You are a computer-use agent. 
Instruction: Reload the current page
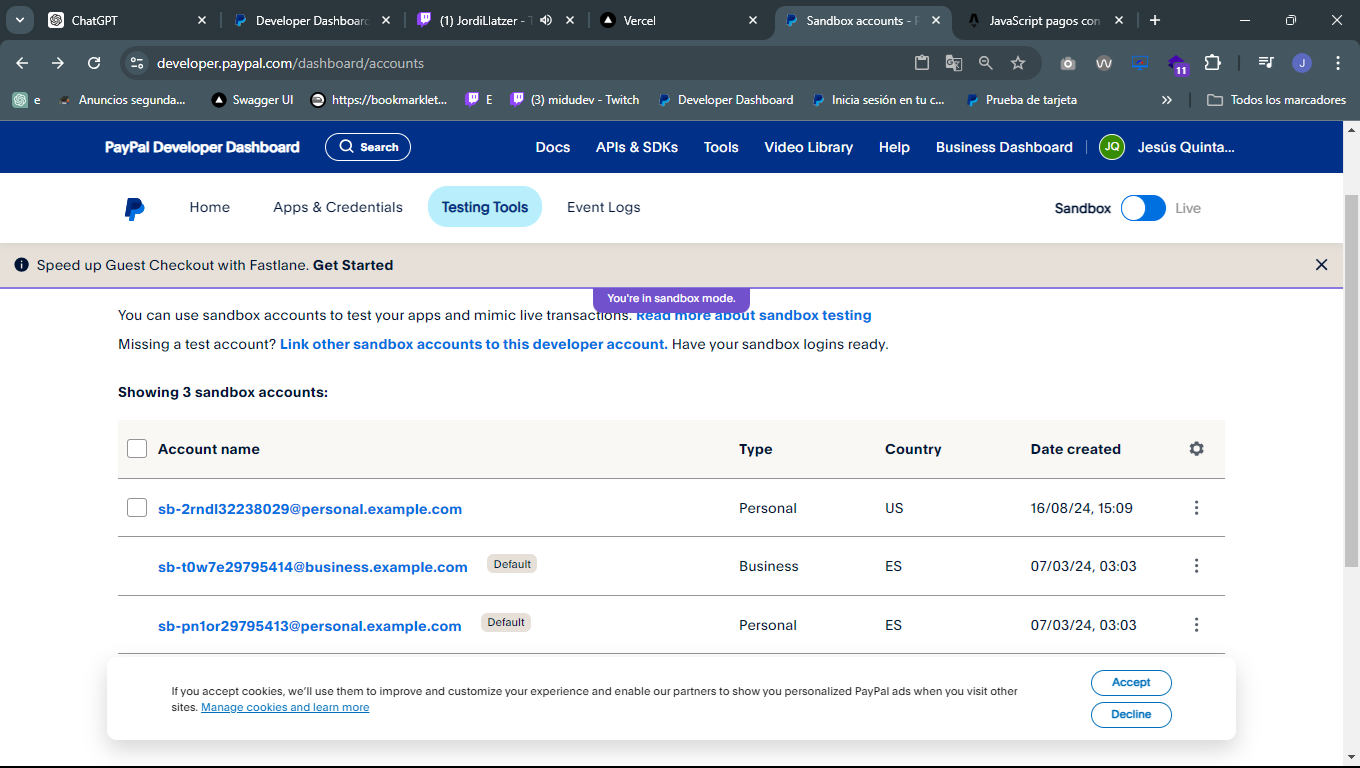[94, 63]
